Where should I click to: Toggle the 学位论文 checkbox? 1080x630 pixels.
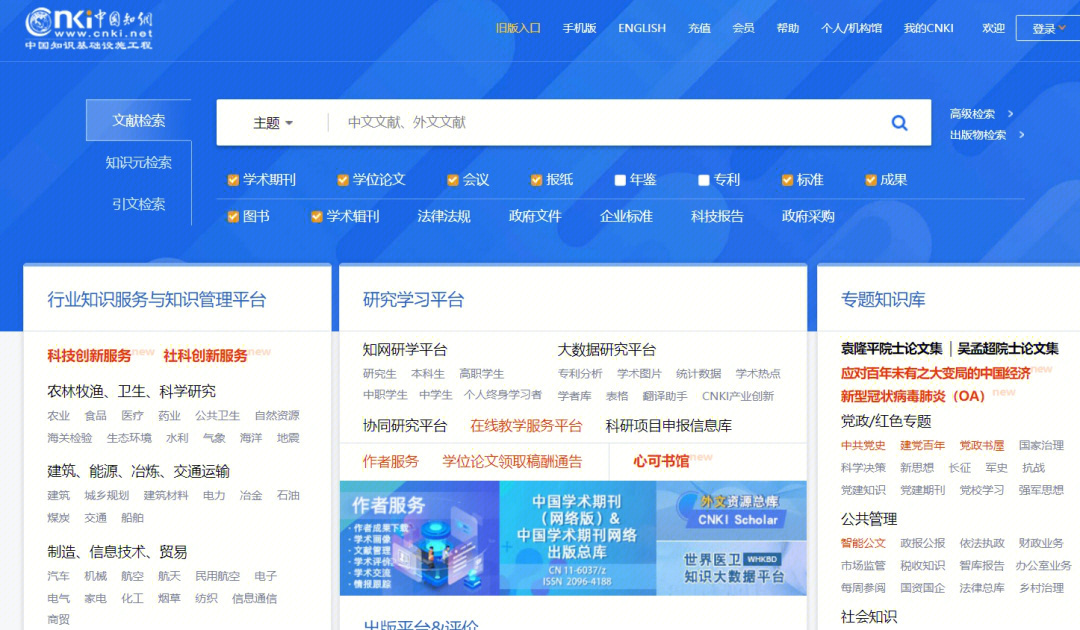343,180
